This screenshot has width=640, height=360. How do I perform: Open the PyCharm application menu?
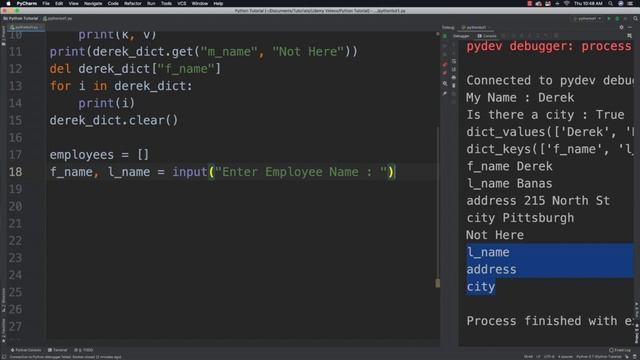click(x=27, y=3)
